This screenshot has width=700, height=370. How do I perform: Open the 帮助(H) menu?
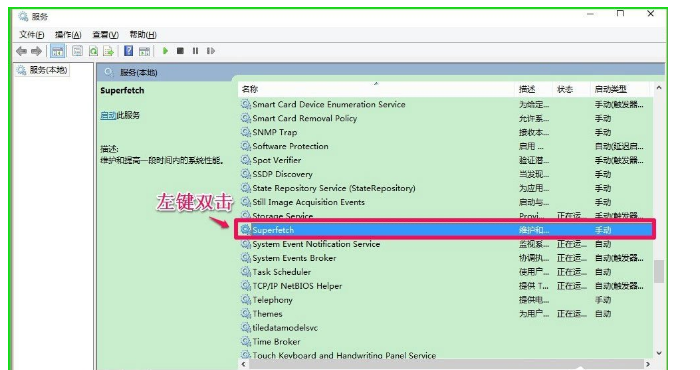tap(143, 34)
